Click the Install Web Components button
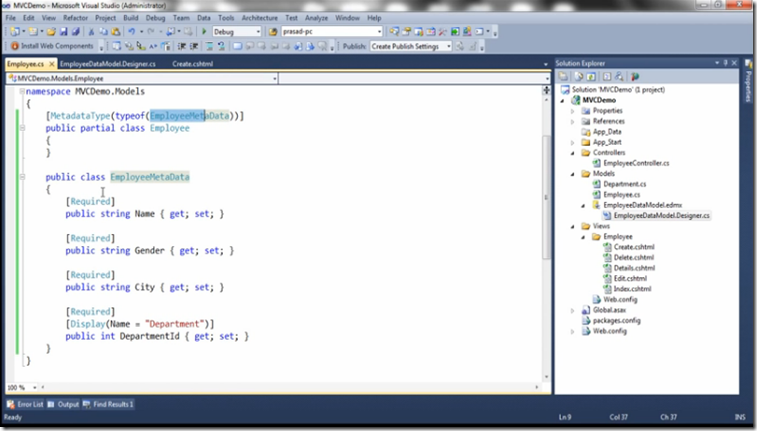Viewport: 757px width, 431px height. pyautogui.click(x=52, y=46)
